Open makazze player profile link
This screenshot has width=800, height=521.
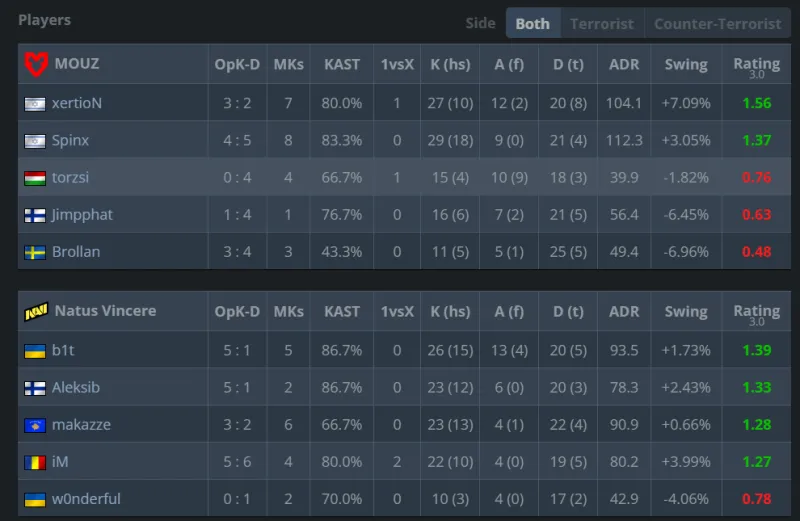[x=83, y=425]
